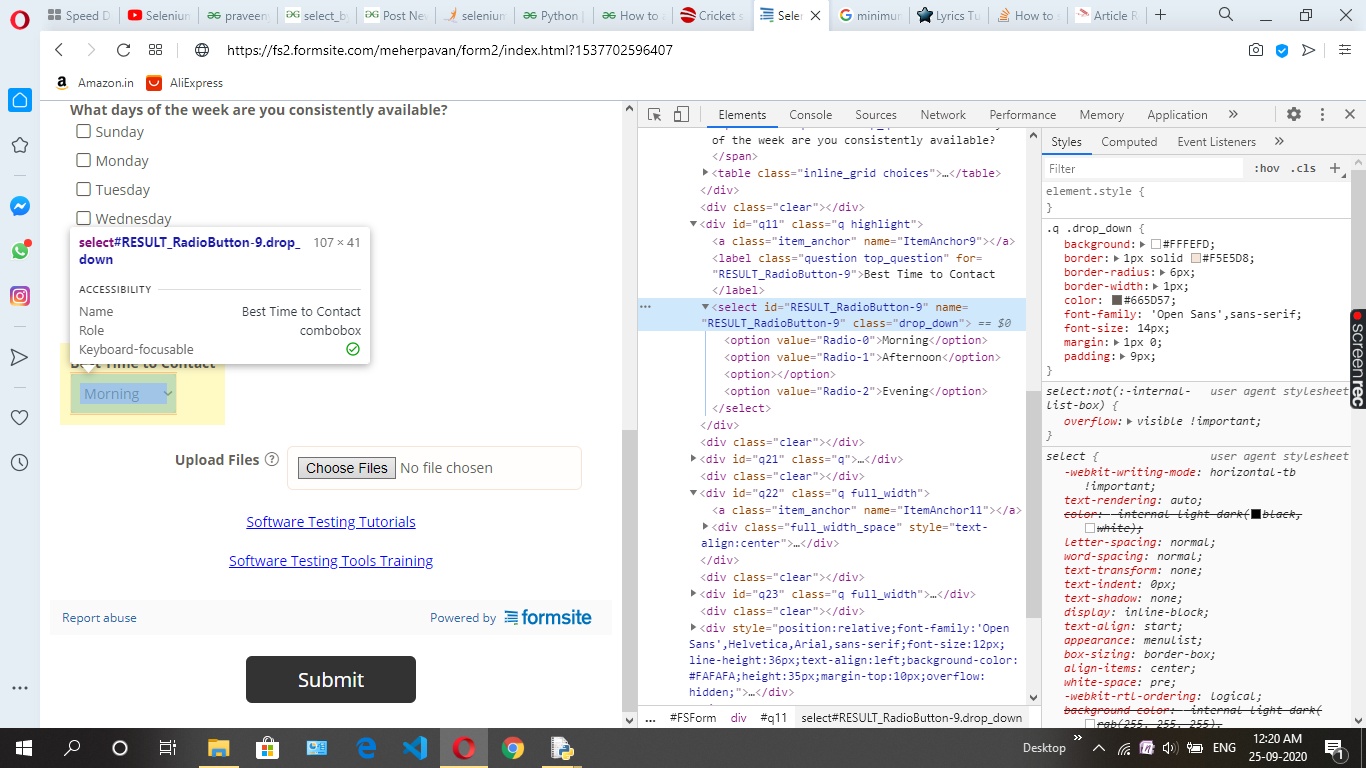Check the Sunday checkbox
1366x768 pixels.
coord(84,132)
